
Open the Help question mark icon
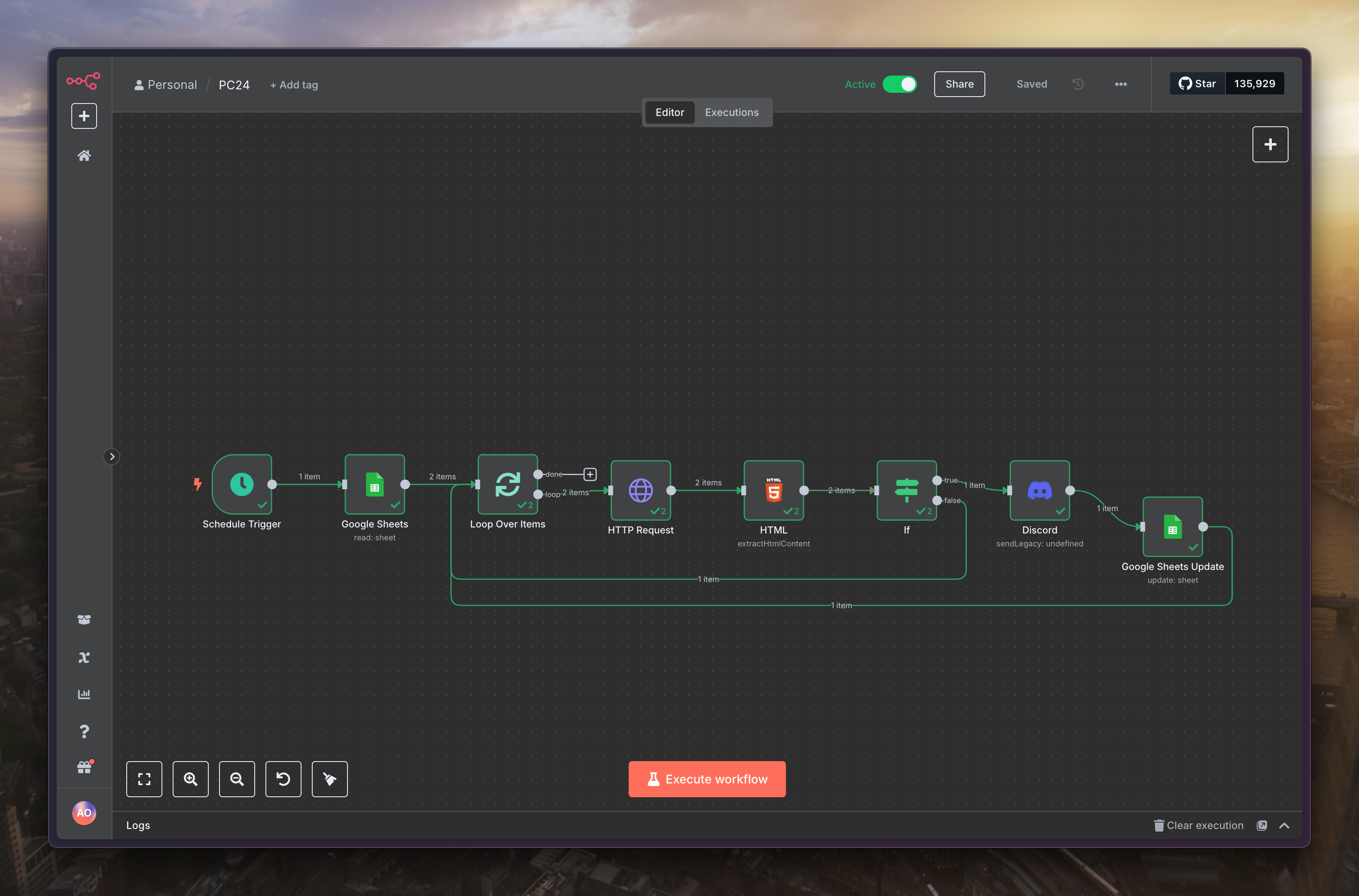click(84, 731)
